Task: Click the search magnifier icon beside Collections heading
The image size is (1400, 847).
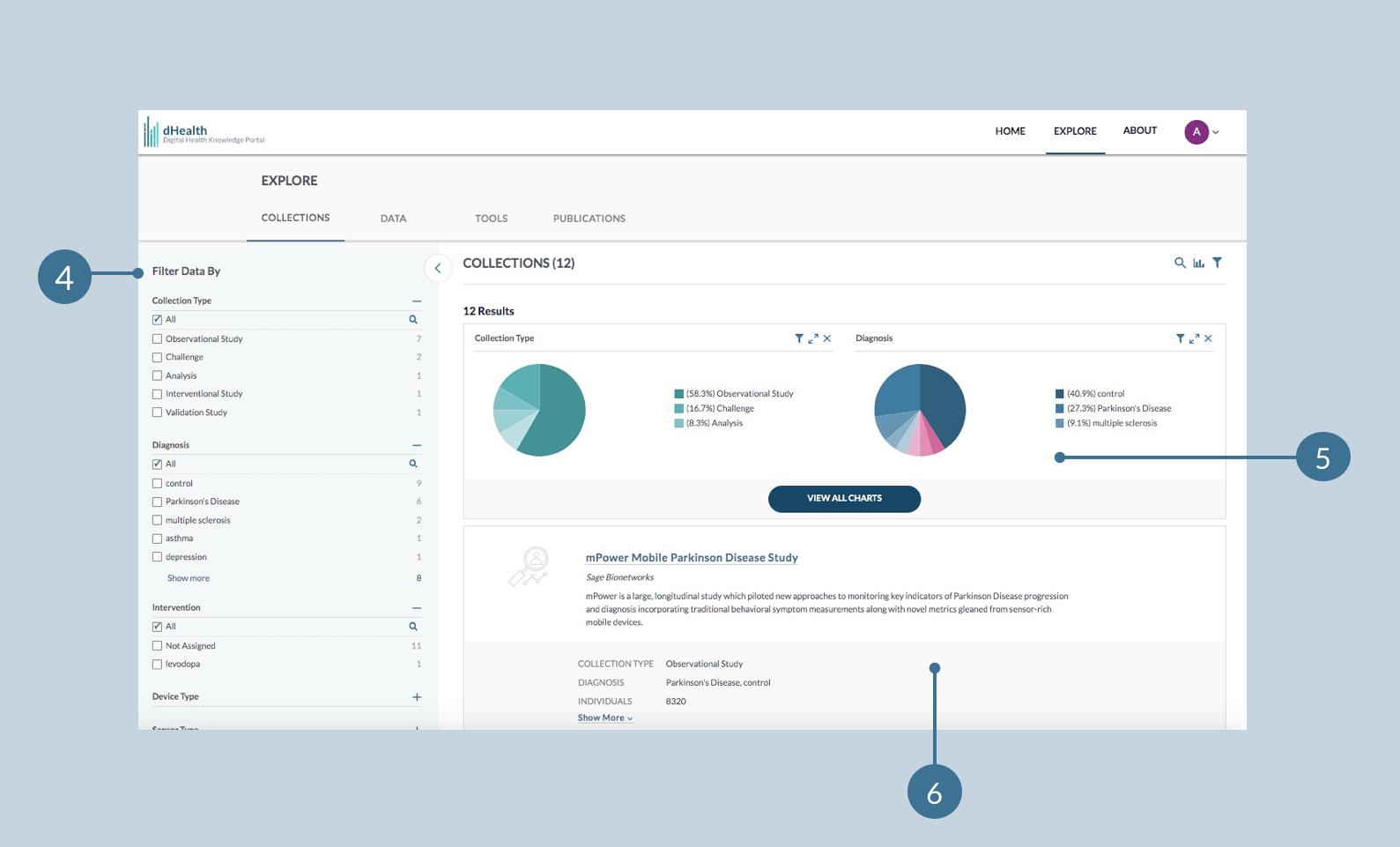Action: pyautogui.click(x=1180, y=263)
